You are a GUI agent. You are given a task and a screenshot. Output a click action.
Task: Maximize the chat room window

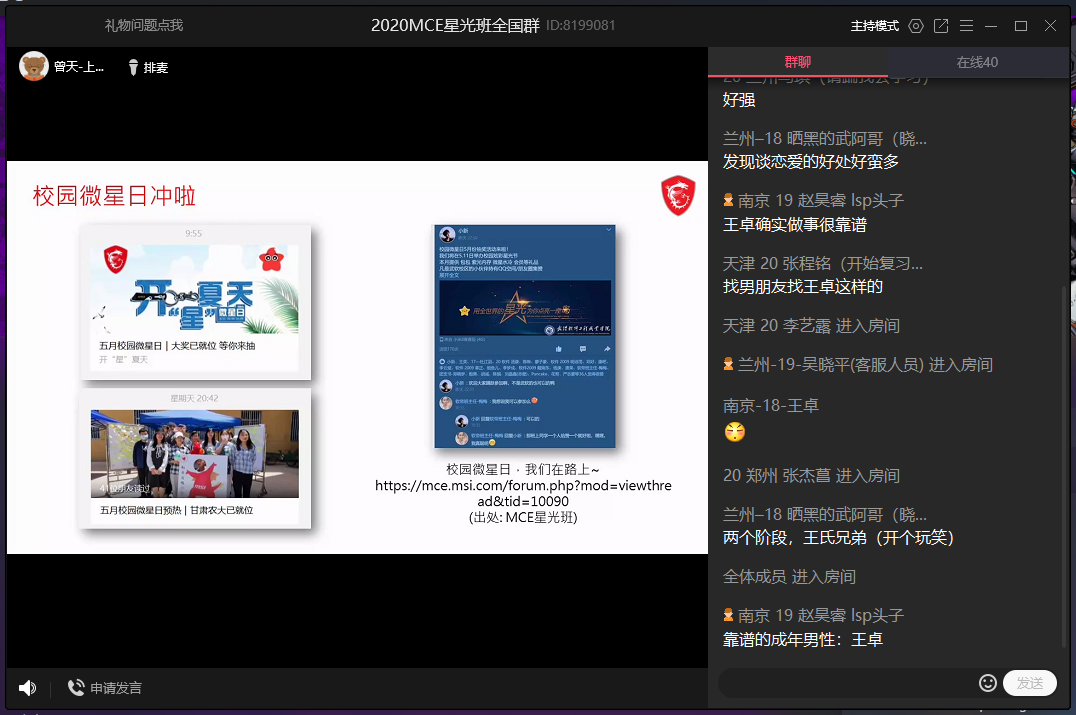click(1020, 26)
